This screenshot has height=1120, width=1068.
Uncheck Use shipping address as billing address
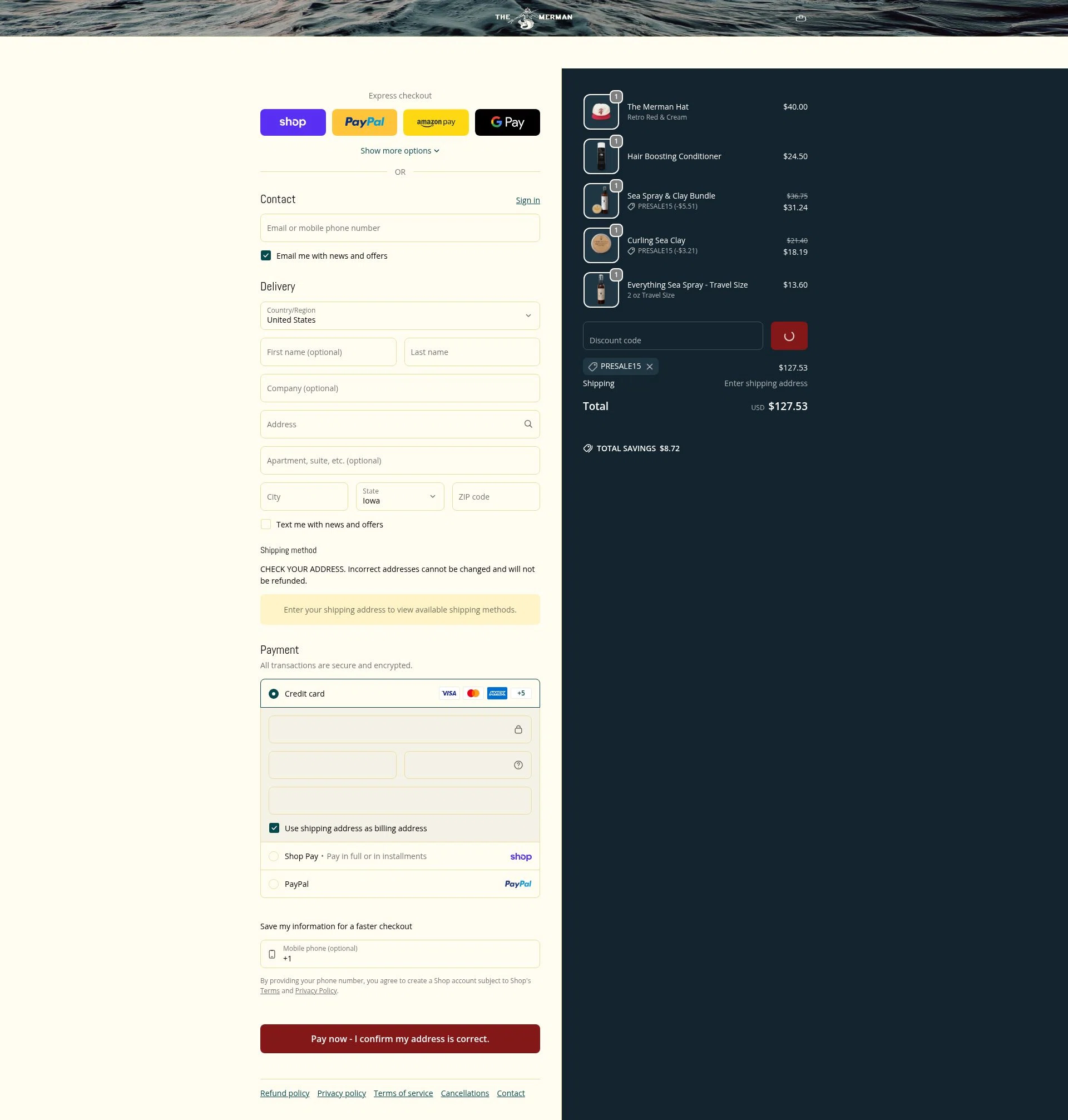click(x=274, y=828)
